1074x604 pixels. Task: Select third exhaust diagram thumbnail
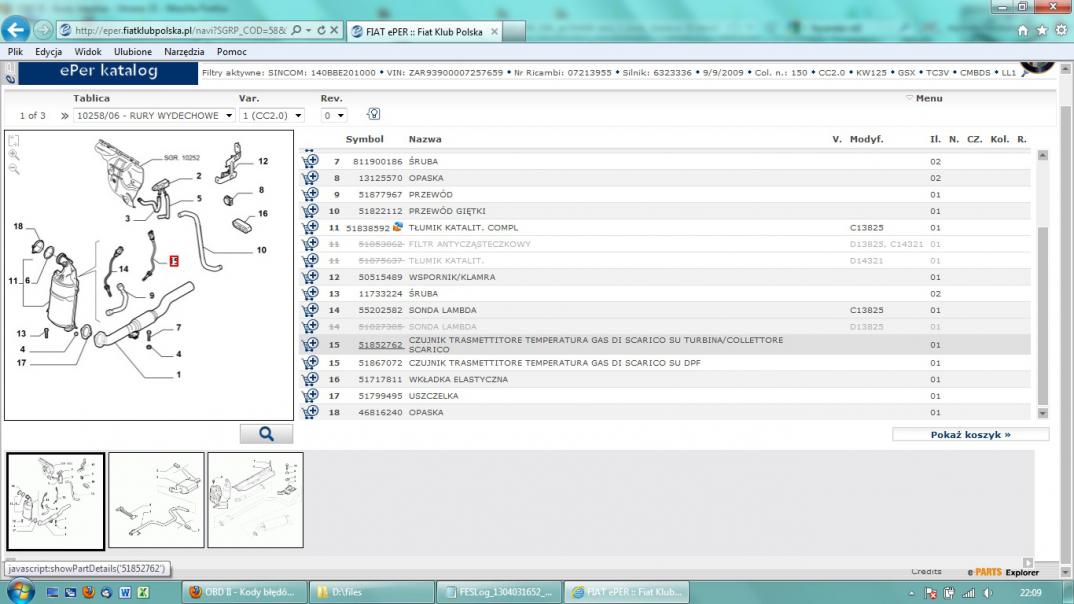pyautogui.click(x=255, y=500)
